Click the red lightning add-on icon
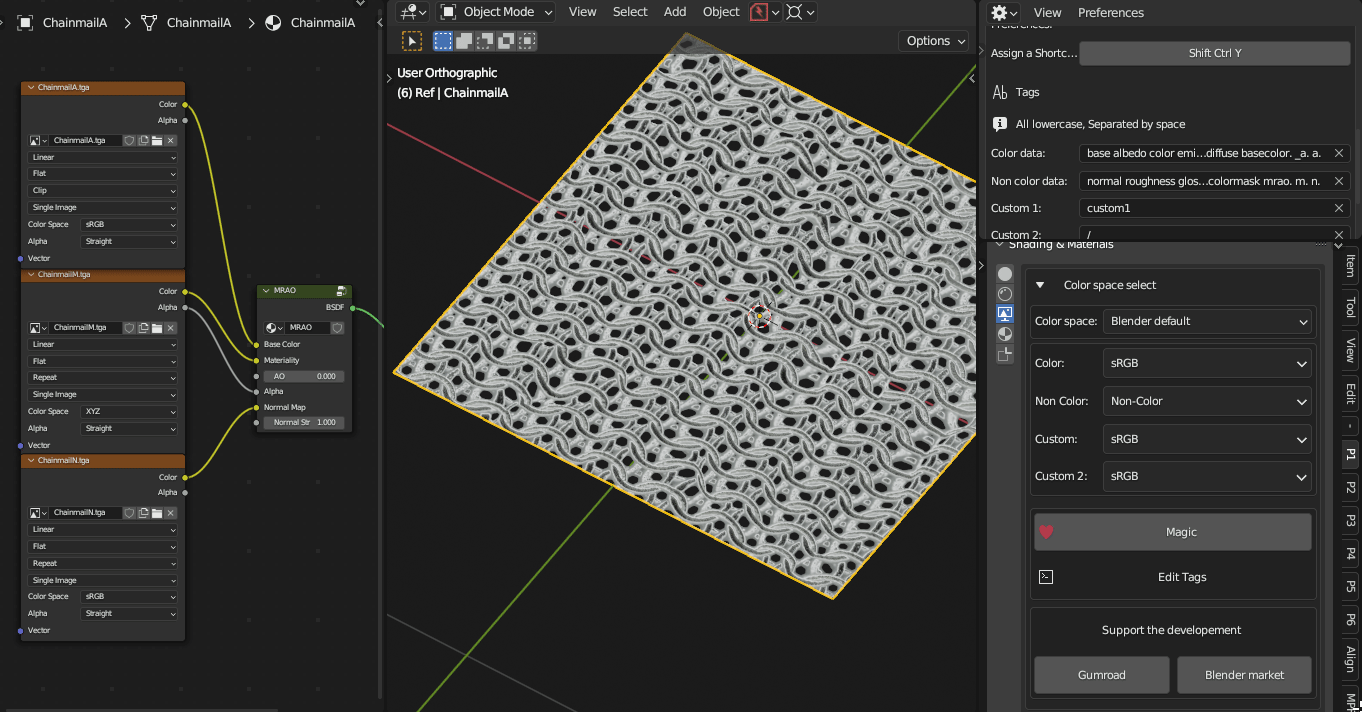The height and width of the screenshot is (712, 1362). [759, 12]
